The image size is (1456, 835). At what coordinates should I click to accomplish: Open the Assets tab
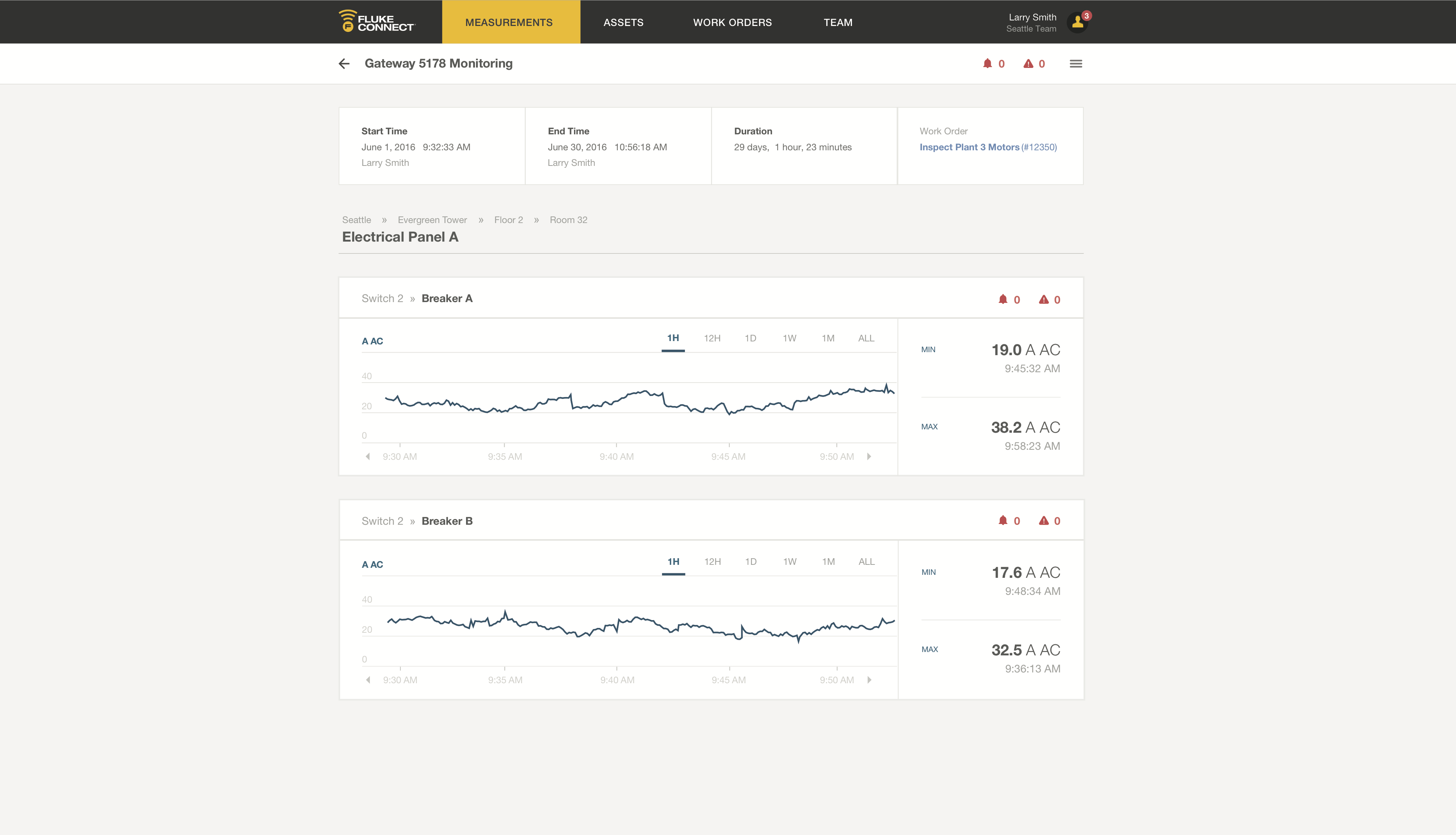pos(623,22)
